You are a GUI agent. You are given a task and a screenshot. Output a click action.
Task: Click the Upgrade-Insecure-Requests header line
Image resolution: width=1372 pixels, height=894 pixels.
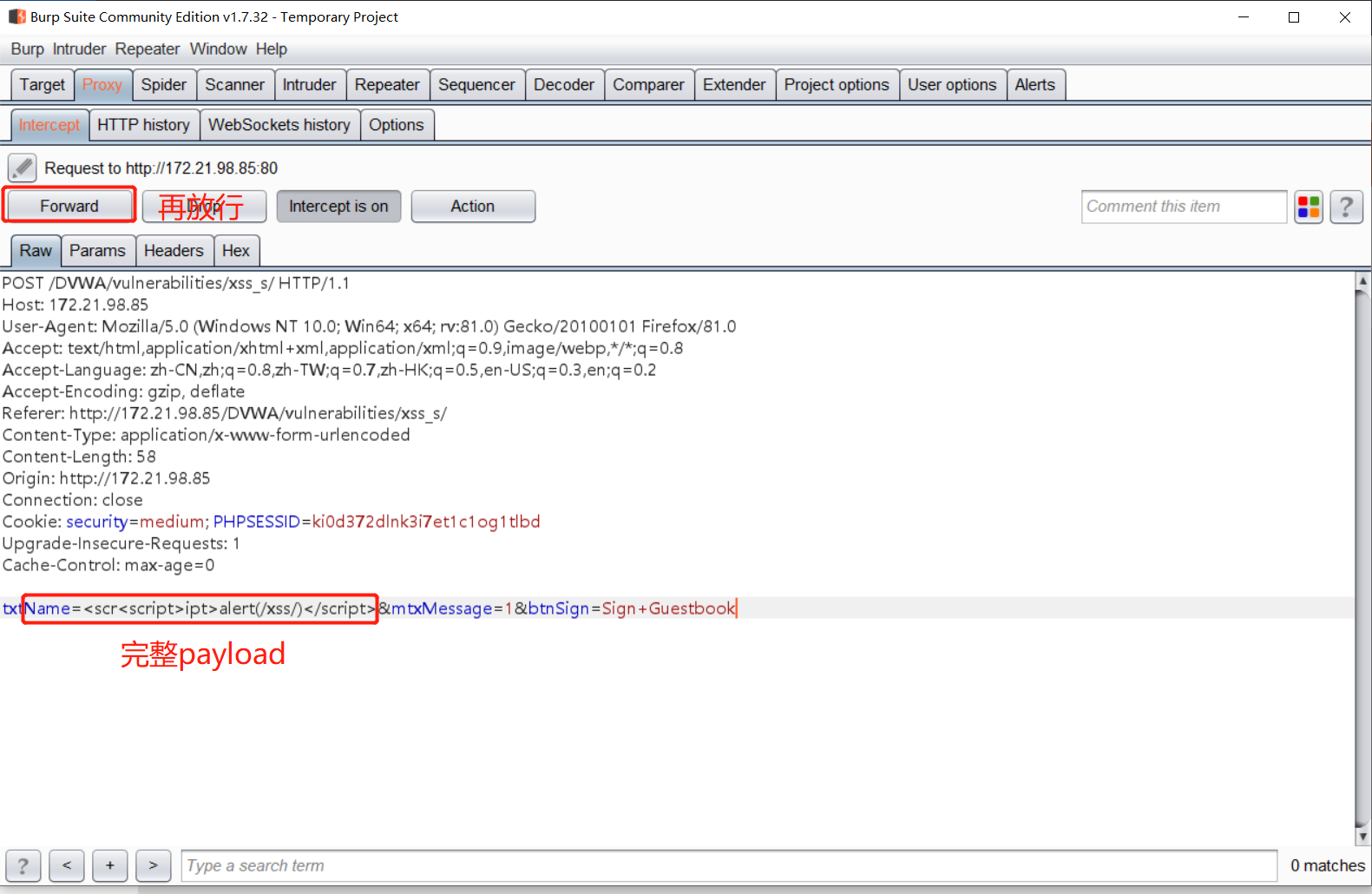tap(121, 543)
